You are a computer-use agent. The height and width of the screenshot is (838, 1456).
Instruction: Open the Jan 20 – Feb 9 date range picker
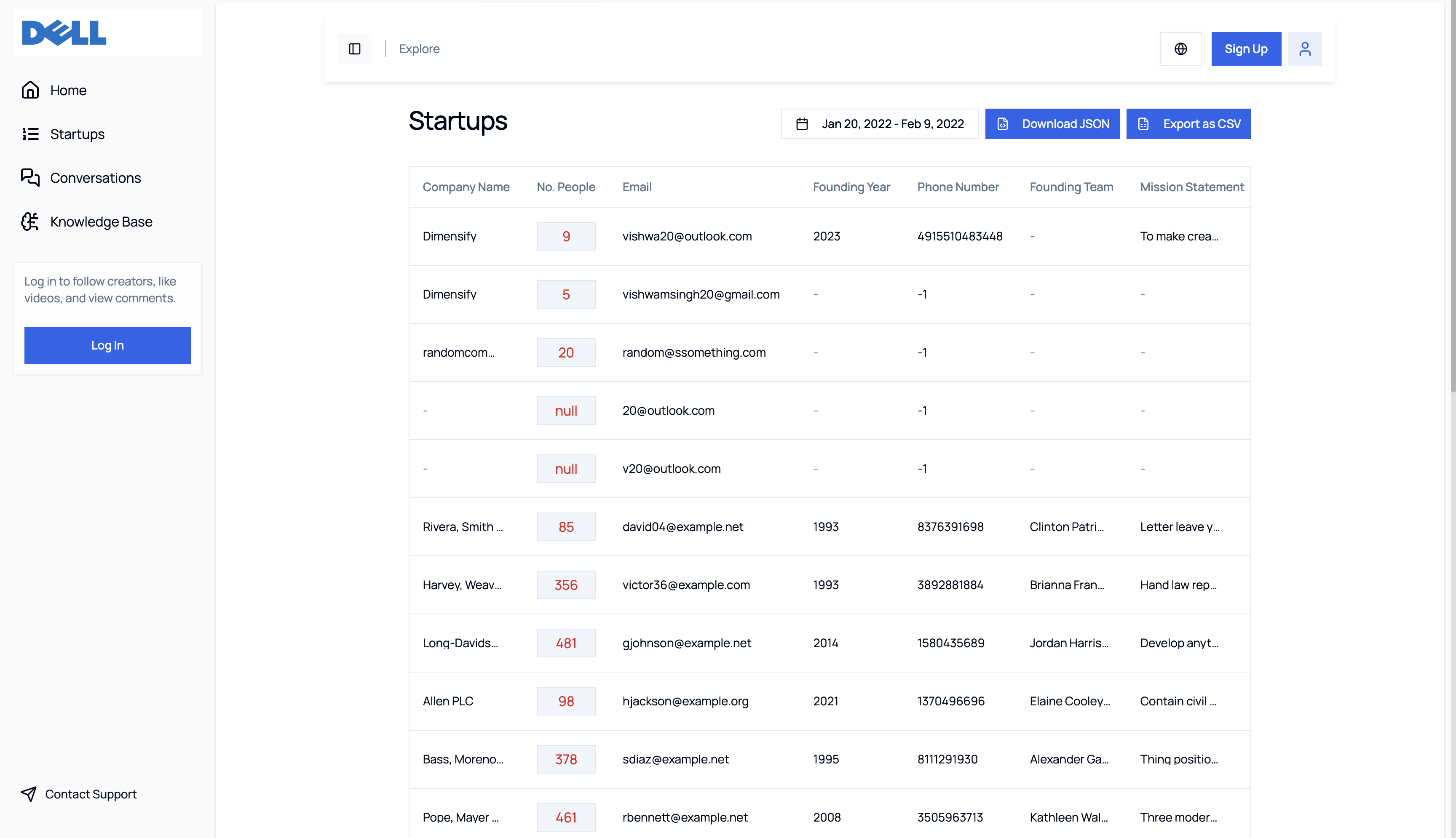click(x=879, y=124)
